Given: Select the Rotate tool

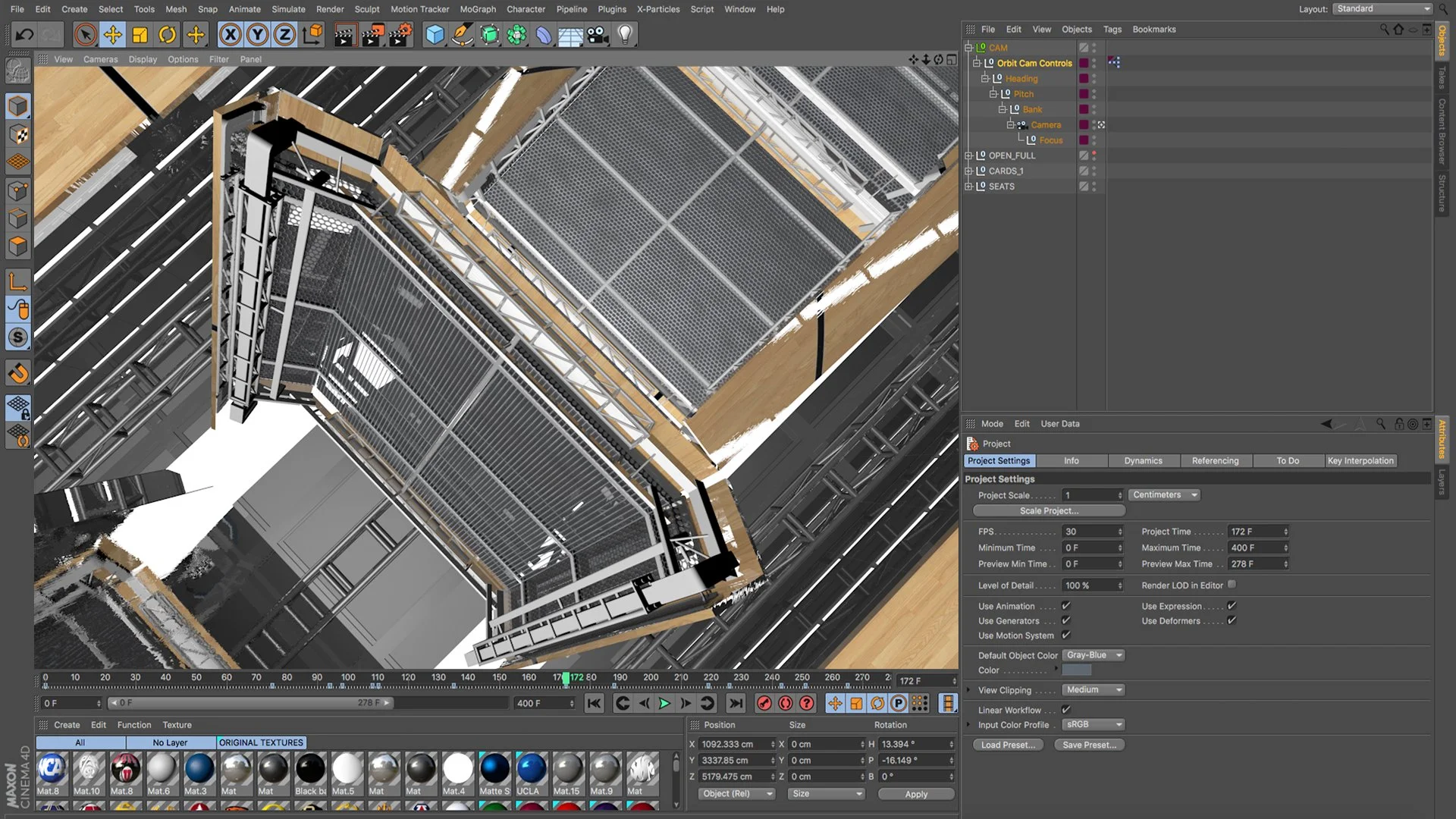Looking at the screenshot, I should click(168, 34).
